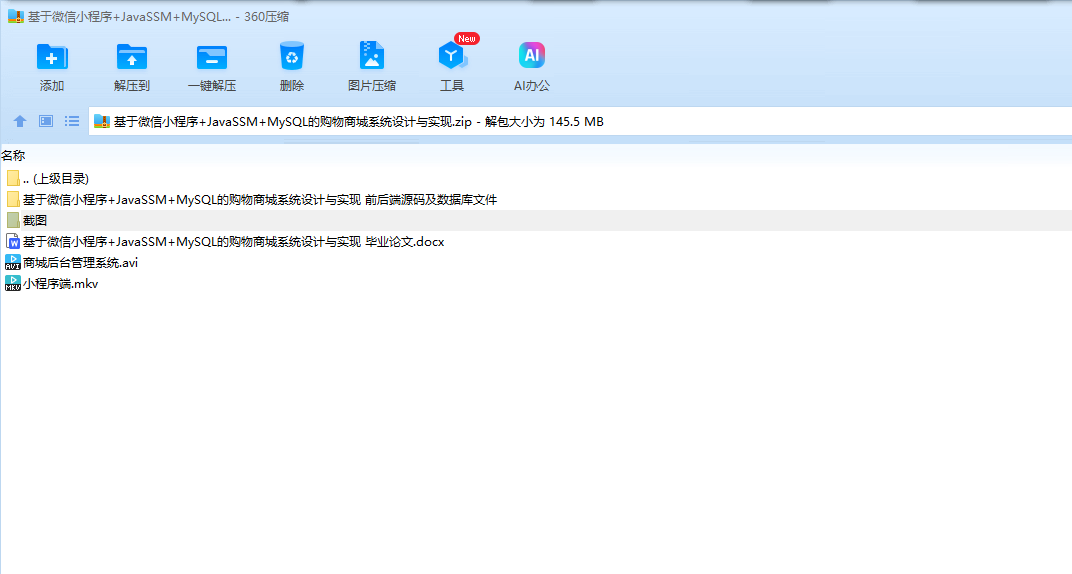Click the 名称 column header

(13, 156)
